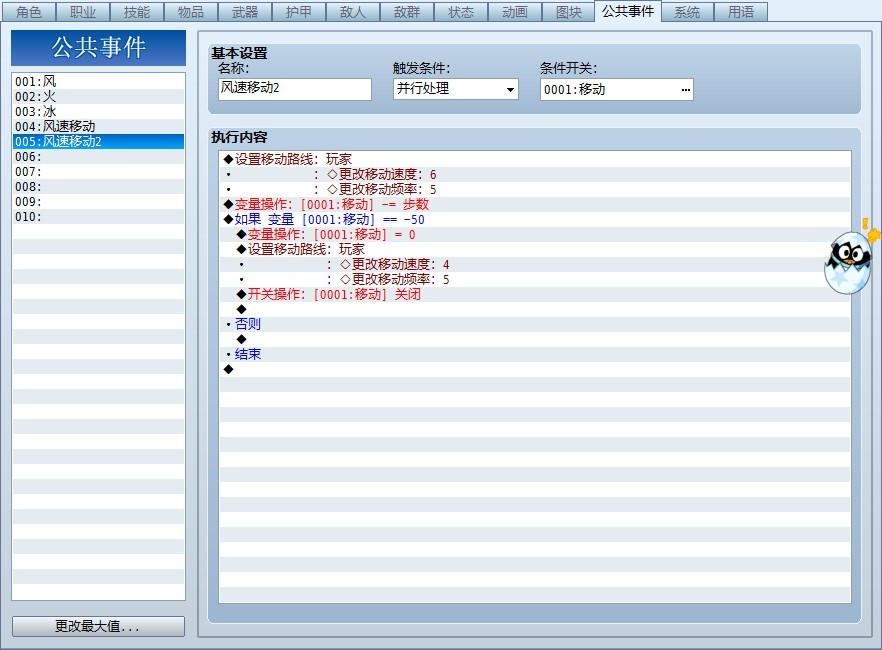Select empty common event slot 007:
Viewport: 882px width, 650px height.
(x=98, y=171)
